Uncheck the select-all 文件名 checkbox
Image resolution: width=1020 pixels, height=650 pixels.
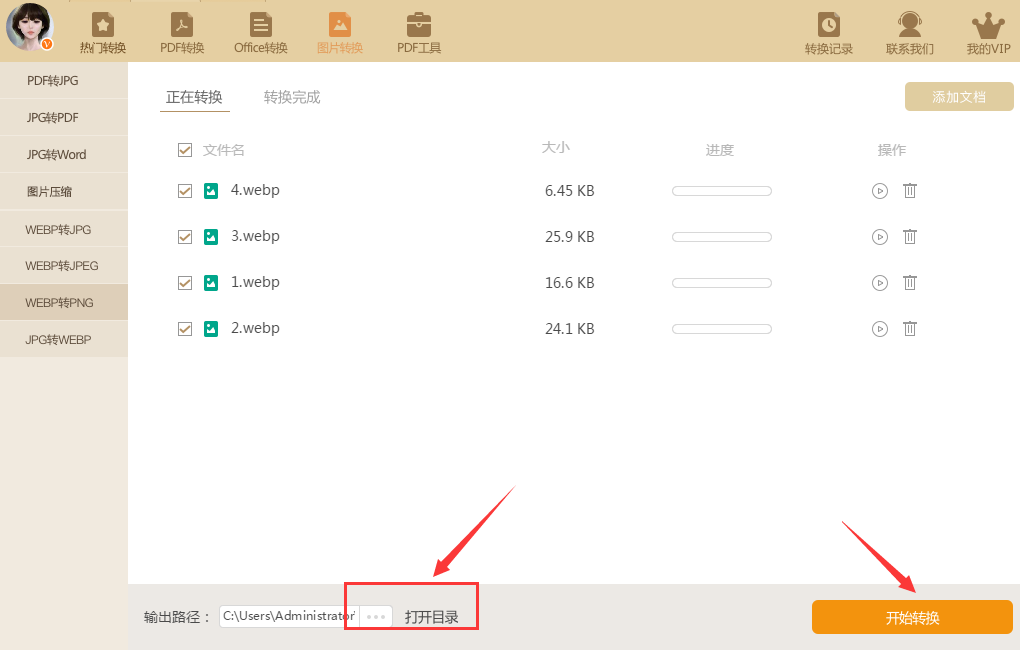coord(185,149)
